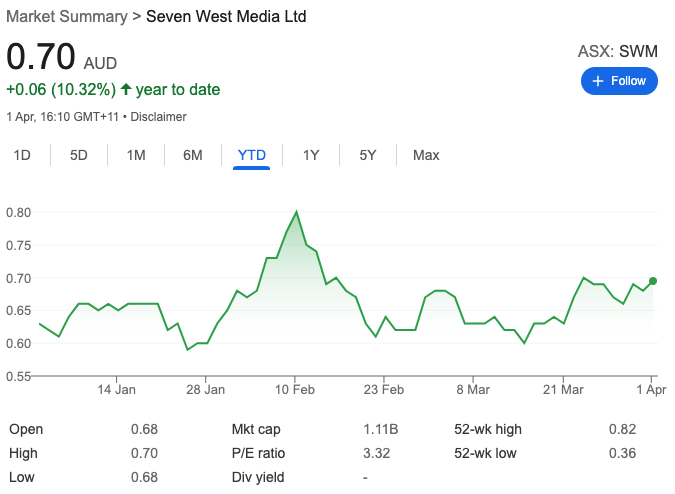Click the Low label in the stats table
Viewport: 675px width, 494px height.
(22, 477)
